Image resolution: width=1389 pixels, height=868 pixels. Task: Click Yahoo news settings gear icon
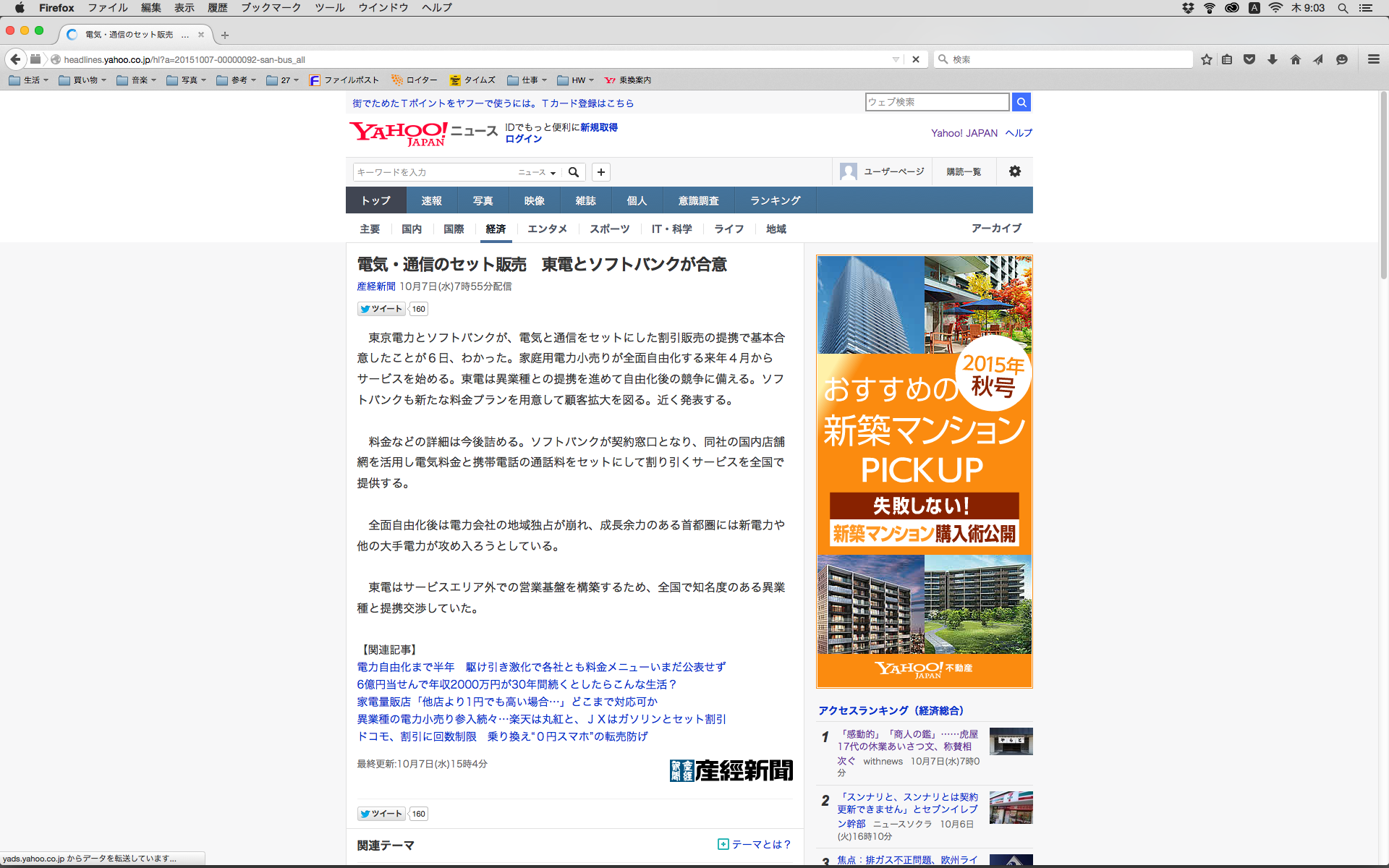click(1015, 171)
